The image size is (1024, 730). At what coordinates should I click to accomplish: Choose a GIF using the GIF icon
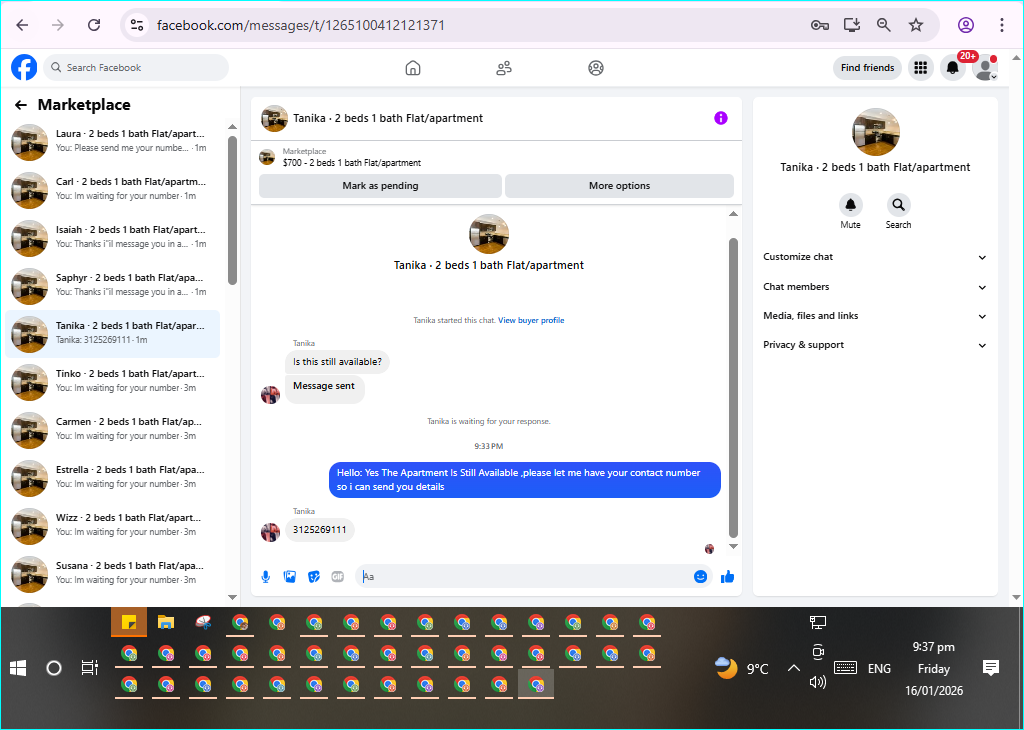pos(338,577)
